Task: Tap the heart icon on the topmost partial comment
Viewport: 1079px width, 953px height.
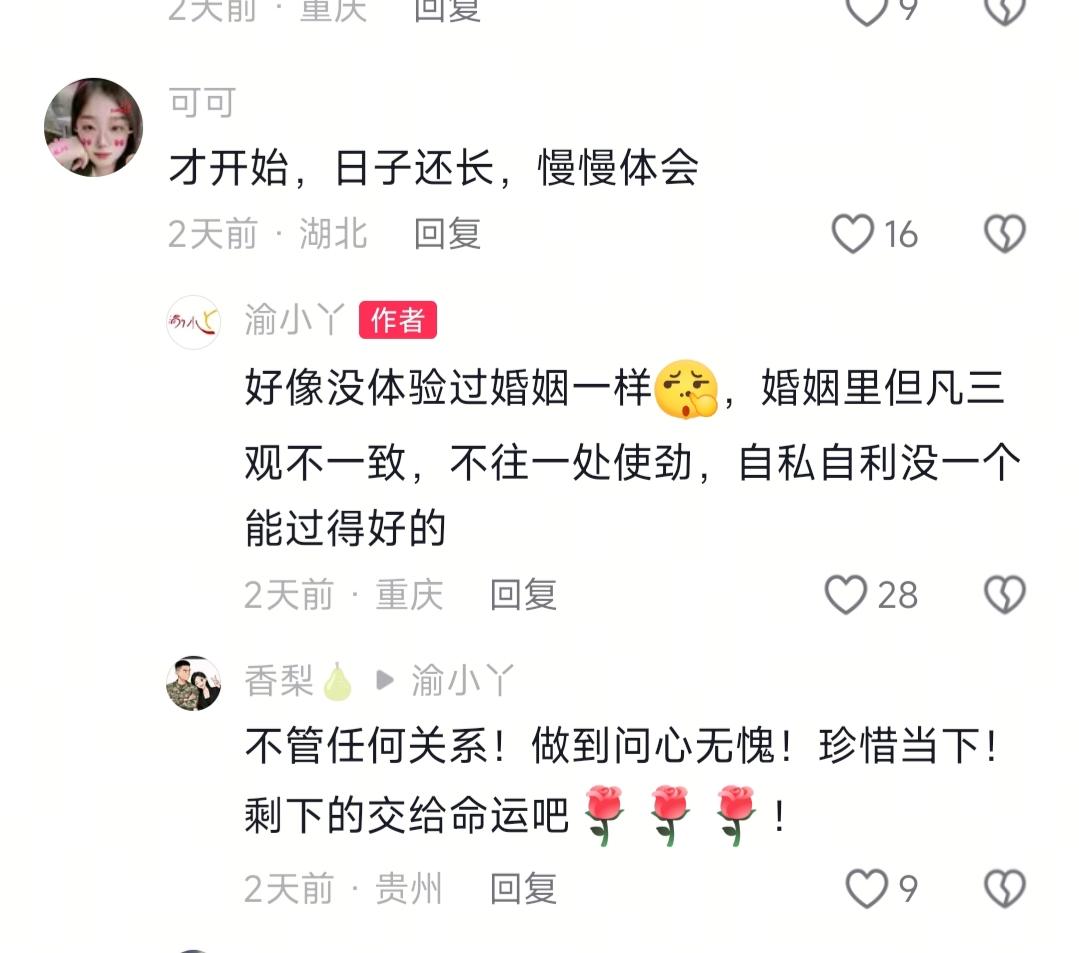Action: pyautogui.click(x=866, y=10)
